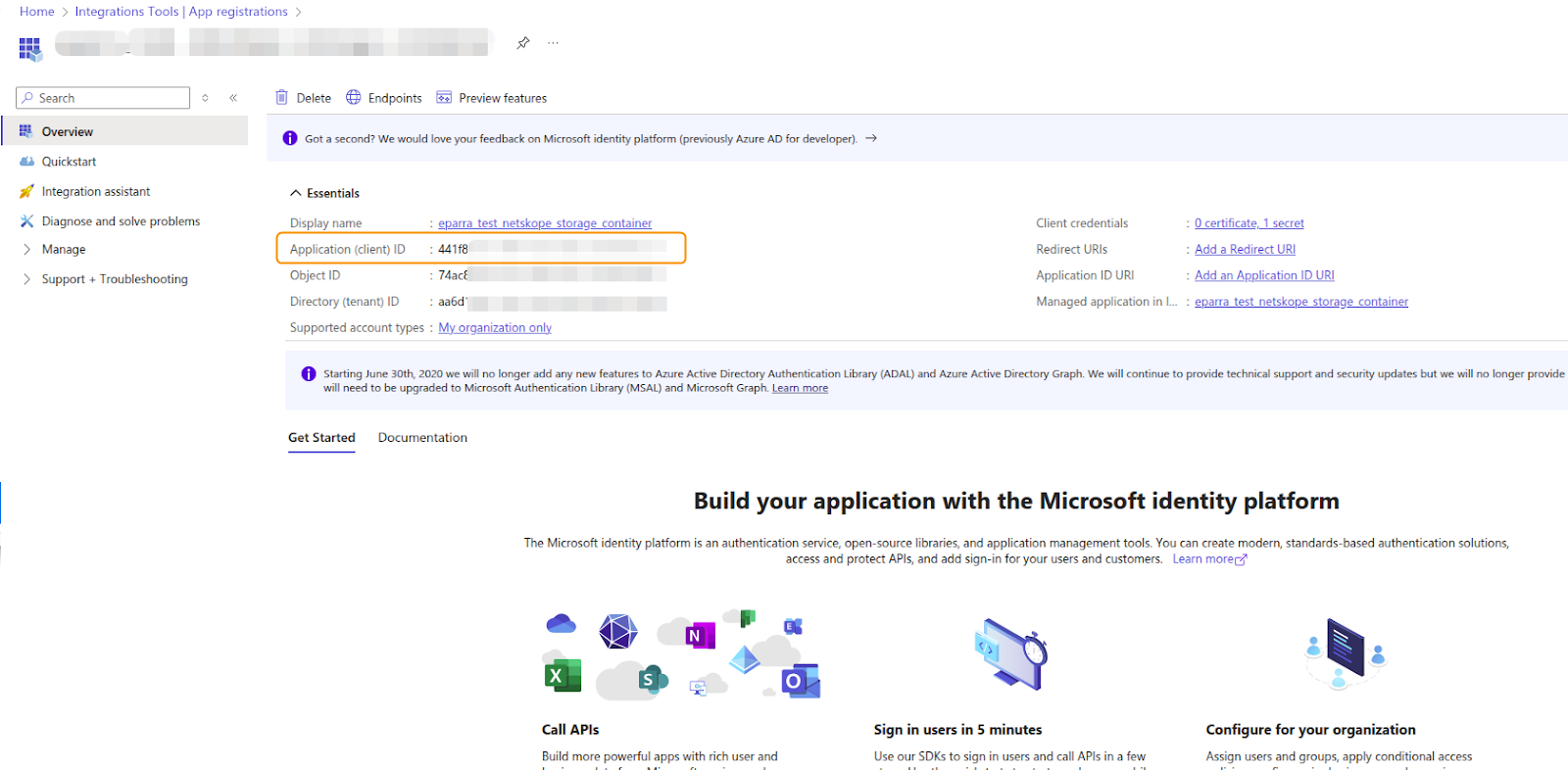Open the more options ellipsis in header
1568x770 pixels.
[x=553, y=43]
